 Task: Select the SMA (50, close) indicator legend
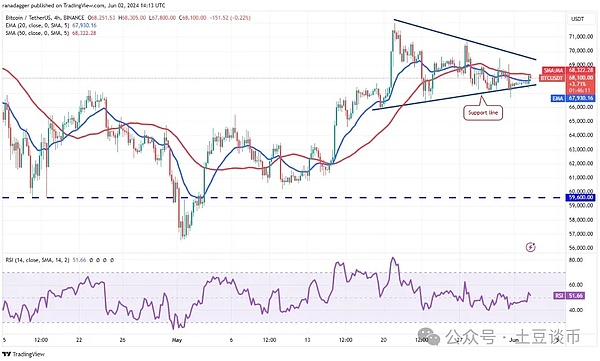(51, 33)
